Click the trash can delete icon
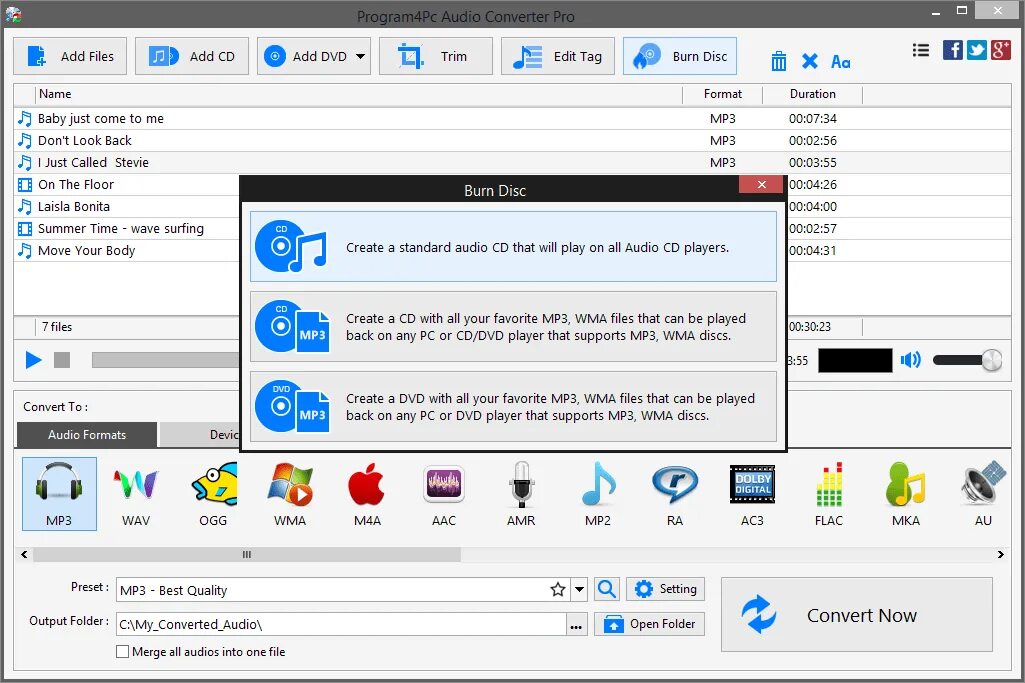This screenshot has height=683, width=1025. 779,61
